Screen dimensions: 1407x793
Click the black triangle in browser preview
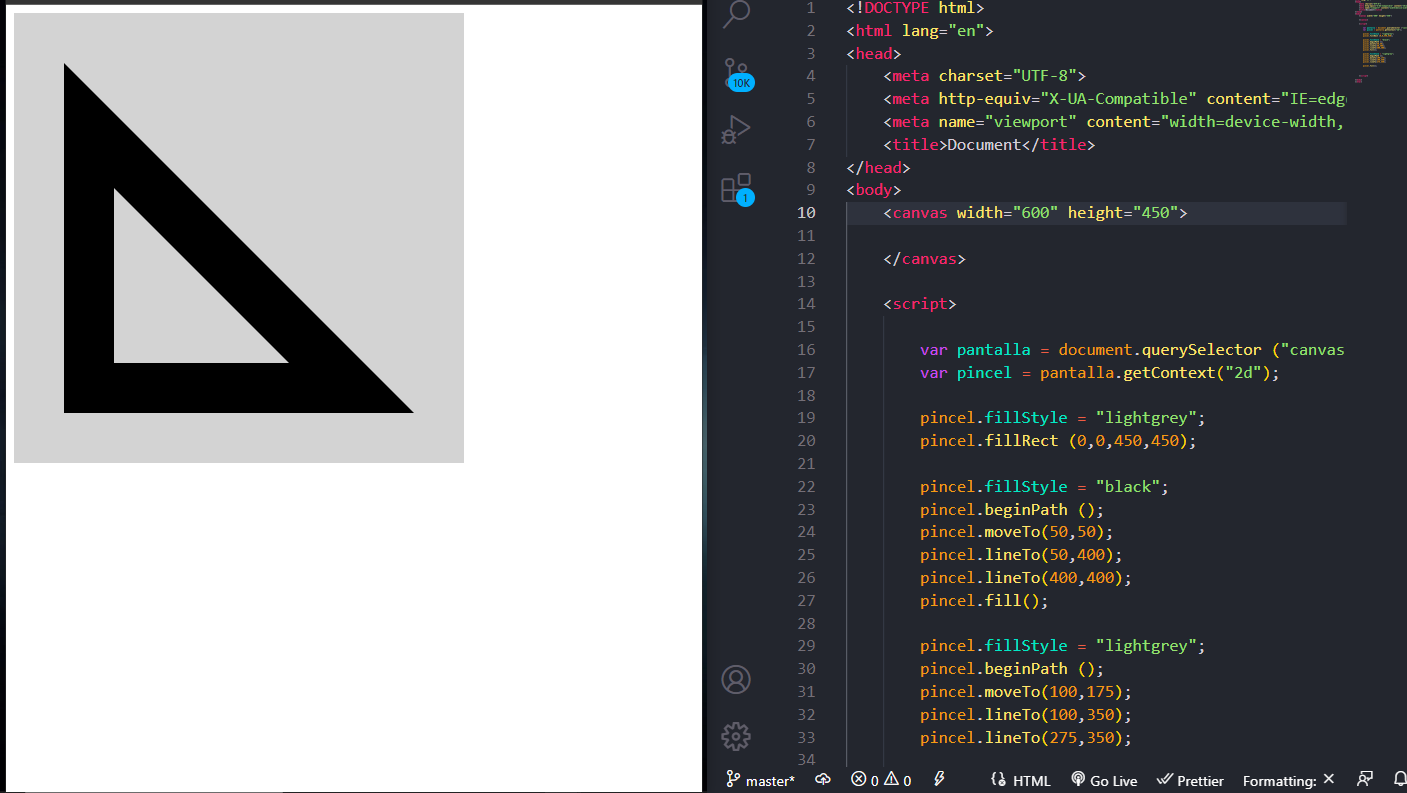[x=88, y=300]
